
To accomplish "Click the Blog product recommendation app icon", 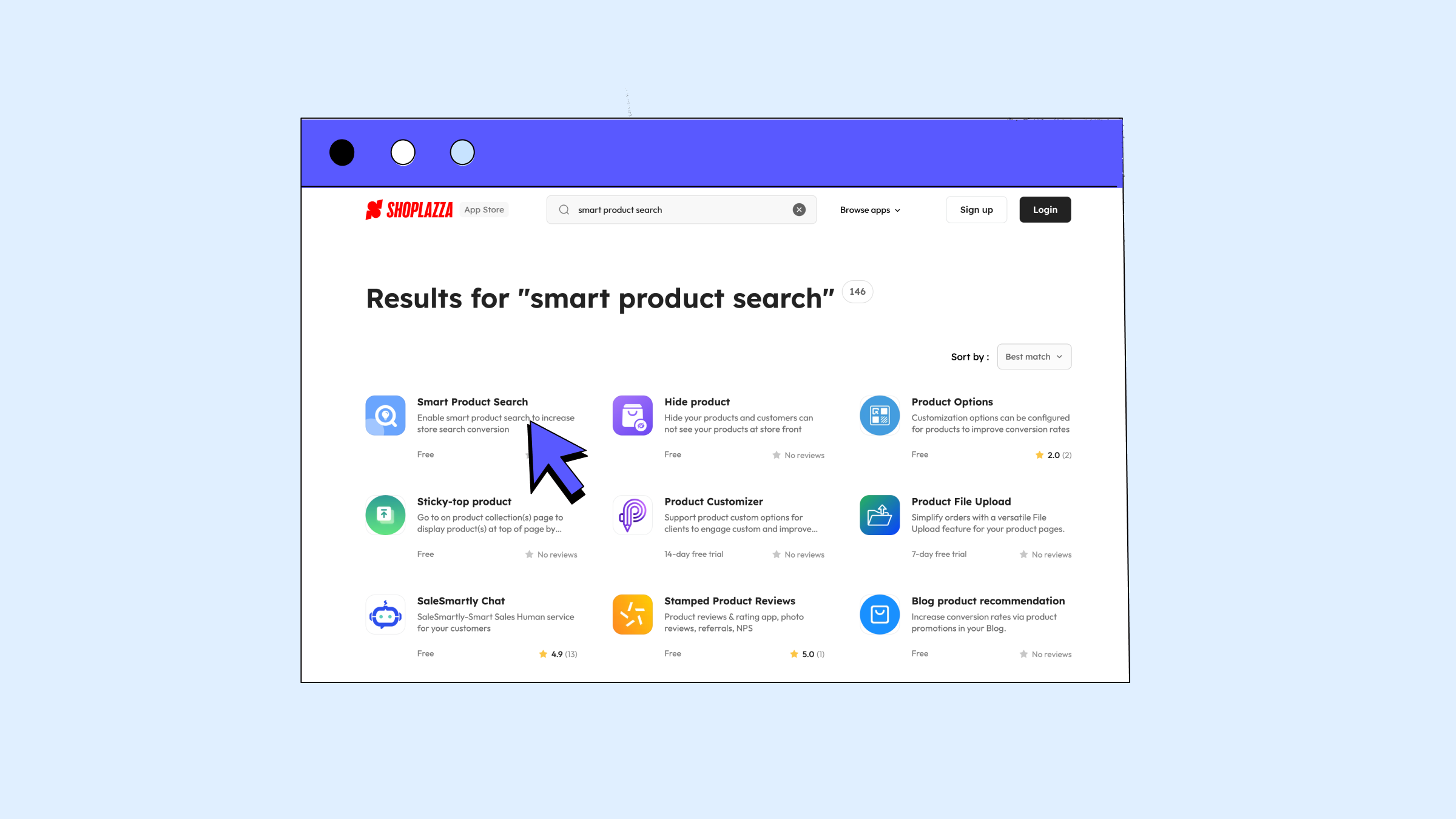I will click(879, 614).
